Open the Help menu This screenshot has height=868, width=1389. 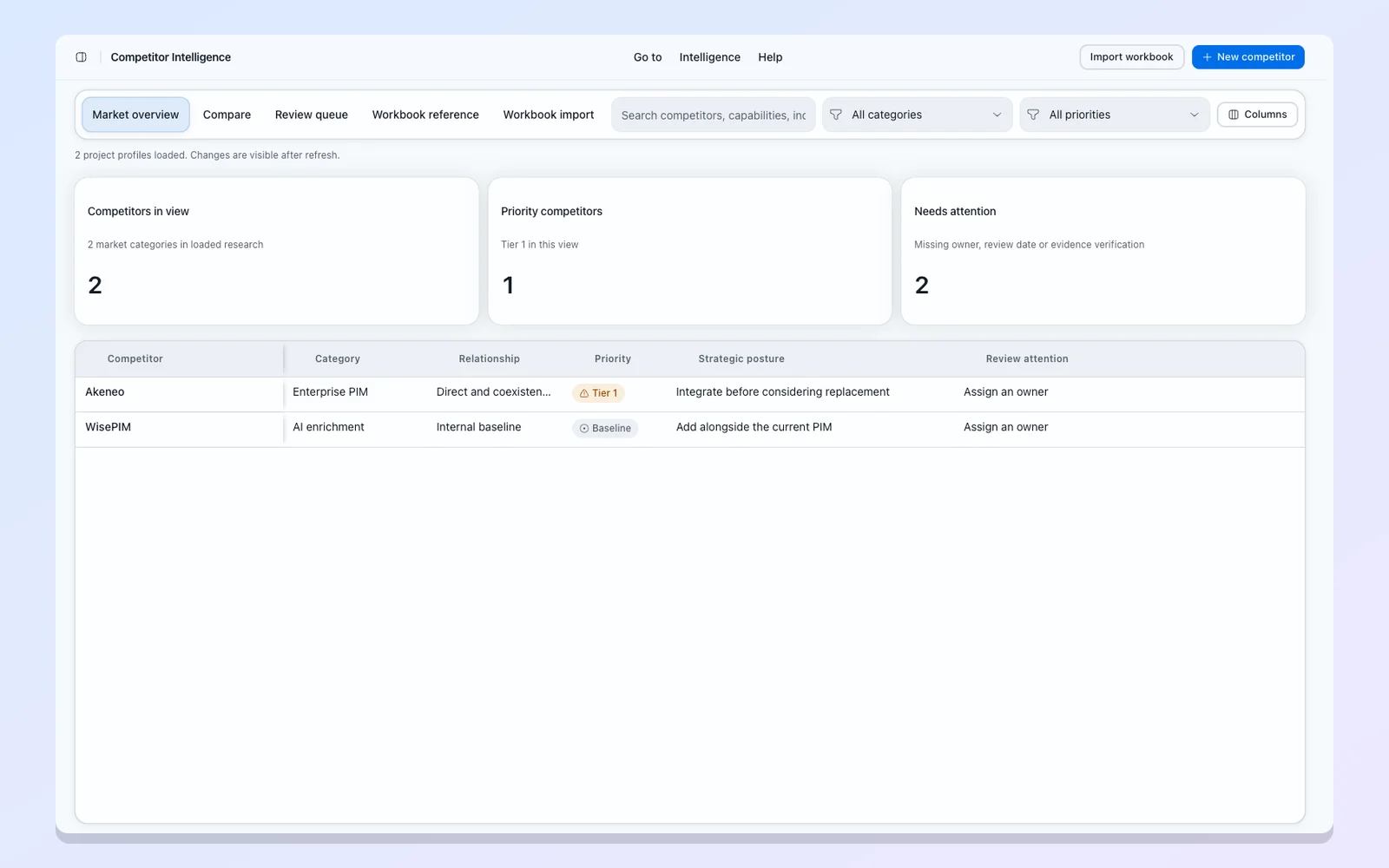[770, 57]
